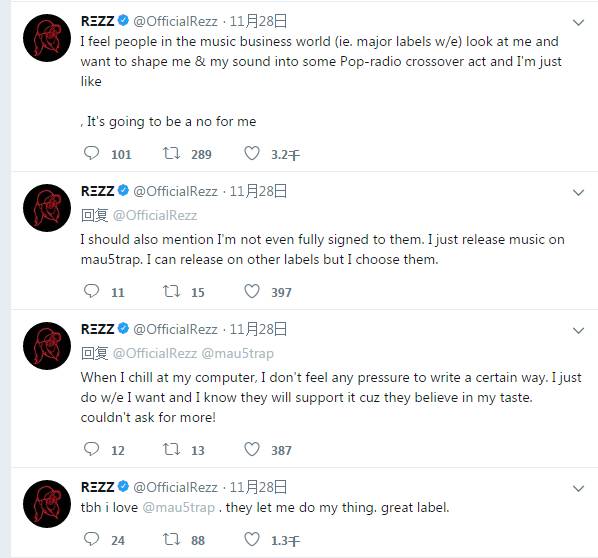The image size is (598, 558).
Task: Click the reply icon showing 11 replies
Action: pos(92,291)
